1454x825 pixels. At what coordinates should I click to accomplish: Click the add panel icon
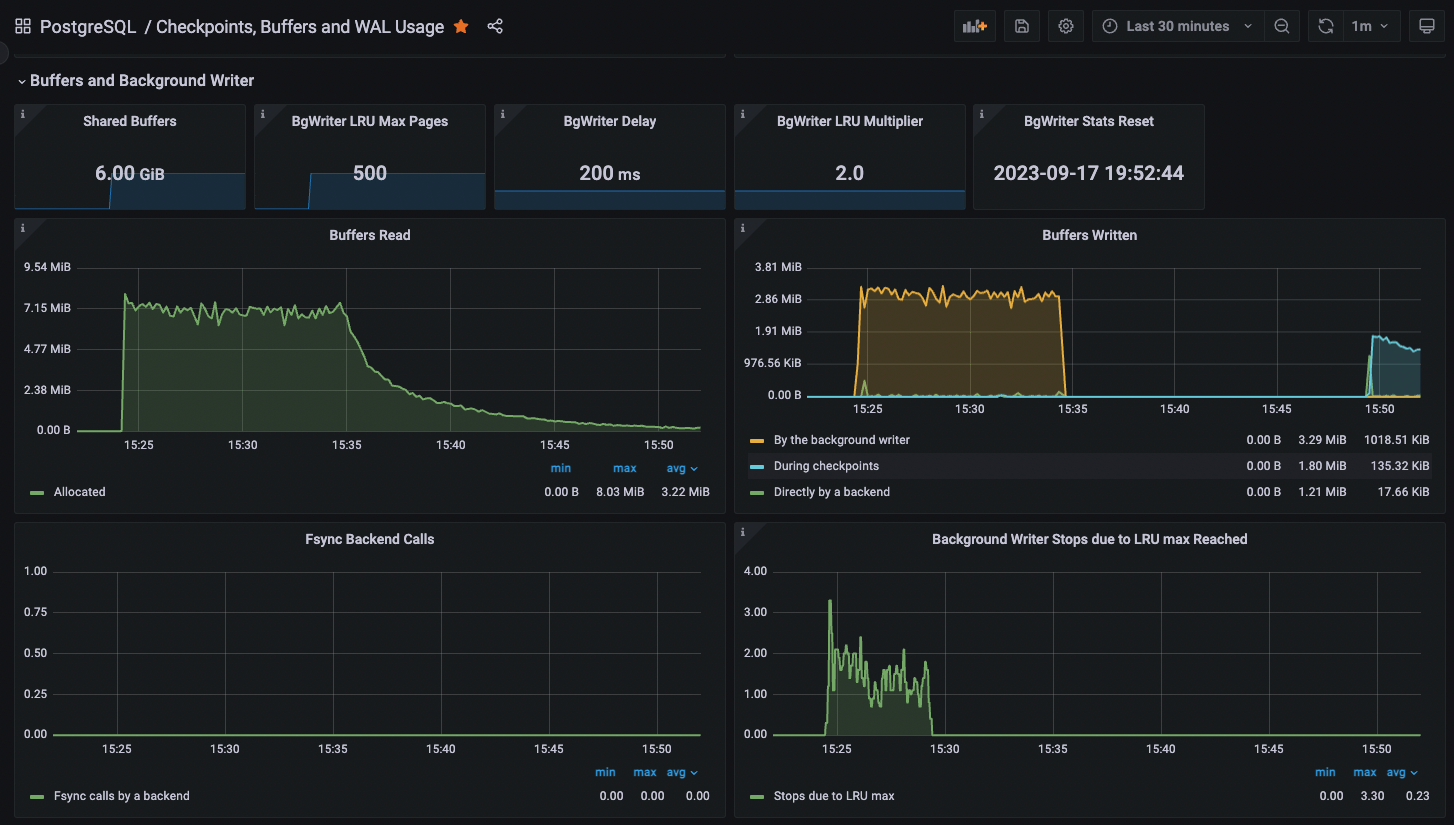point(974,27)
